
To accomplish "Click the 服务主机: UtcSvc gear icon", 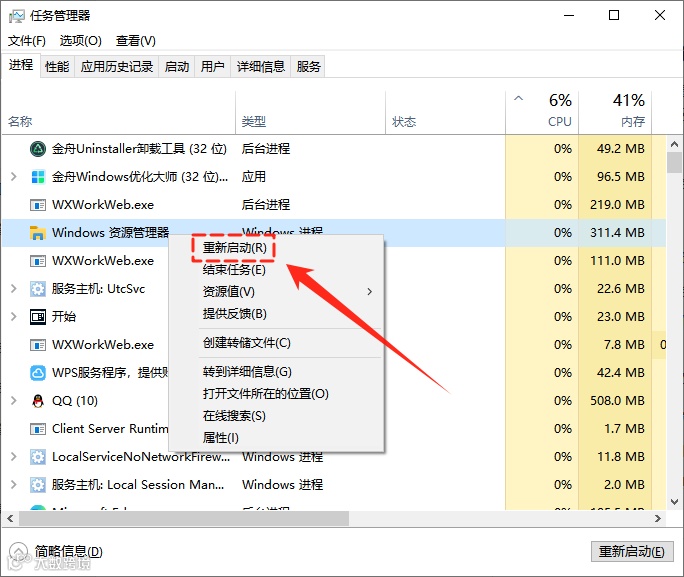I will 38,289.
